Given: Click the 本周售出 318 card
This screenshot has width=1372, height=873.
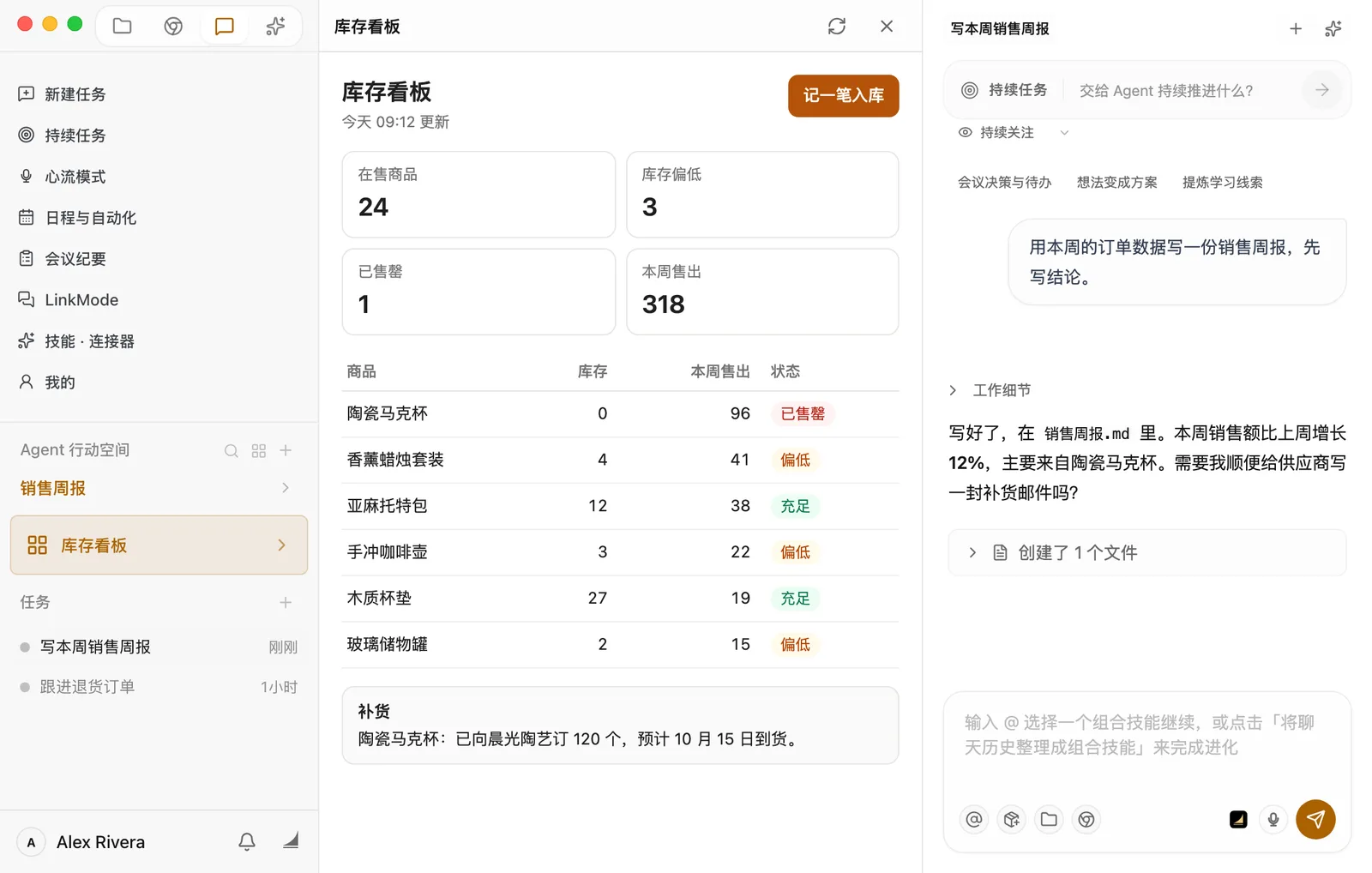Looking at the screenshot, I should pos(762,292).
